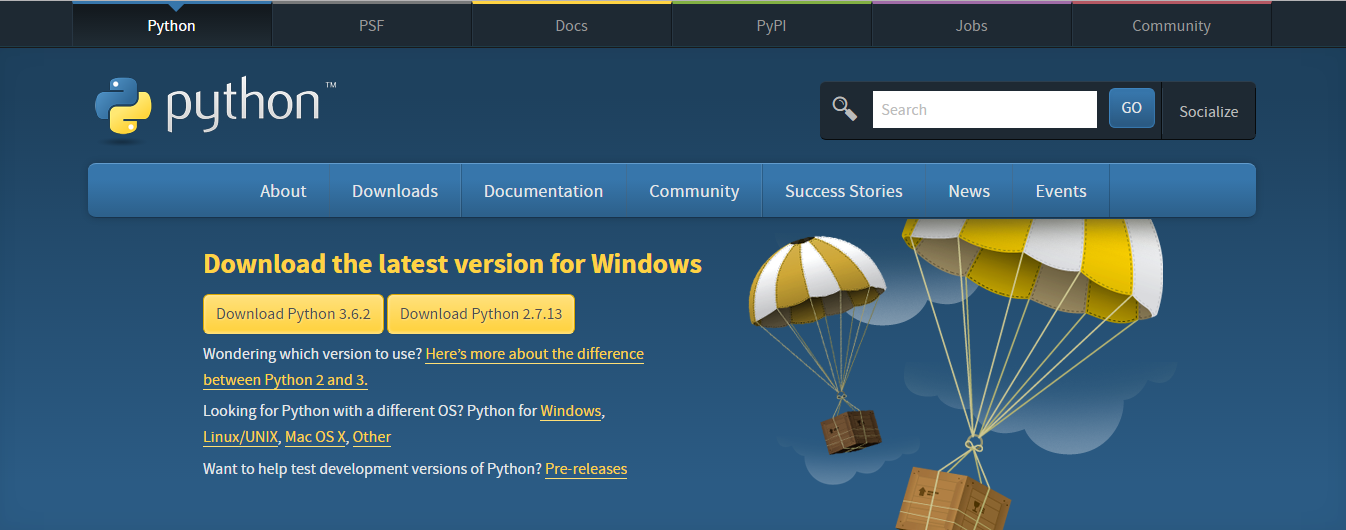1346x530 pixels.
Task: Click inside the Search input field
Action: (x=985, y=109)
